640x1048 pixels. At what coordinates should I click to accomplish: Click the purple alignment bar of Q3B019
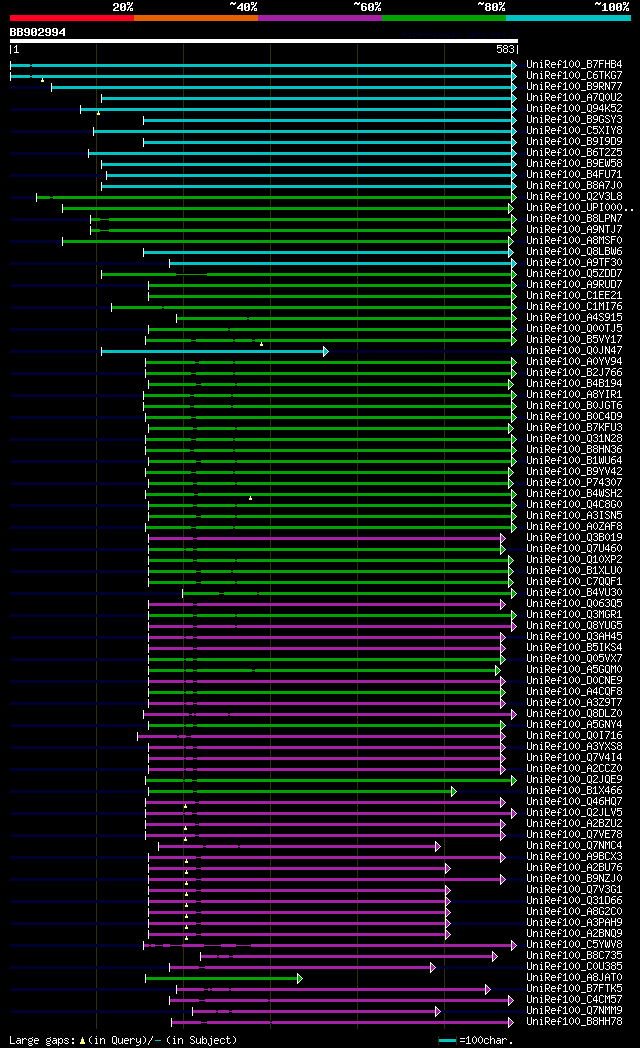pos(327,539)
